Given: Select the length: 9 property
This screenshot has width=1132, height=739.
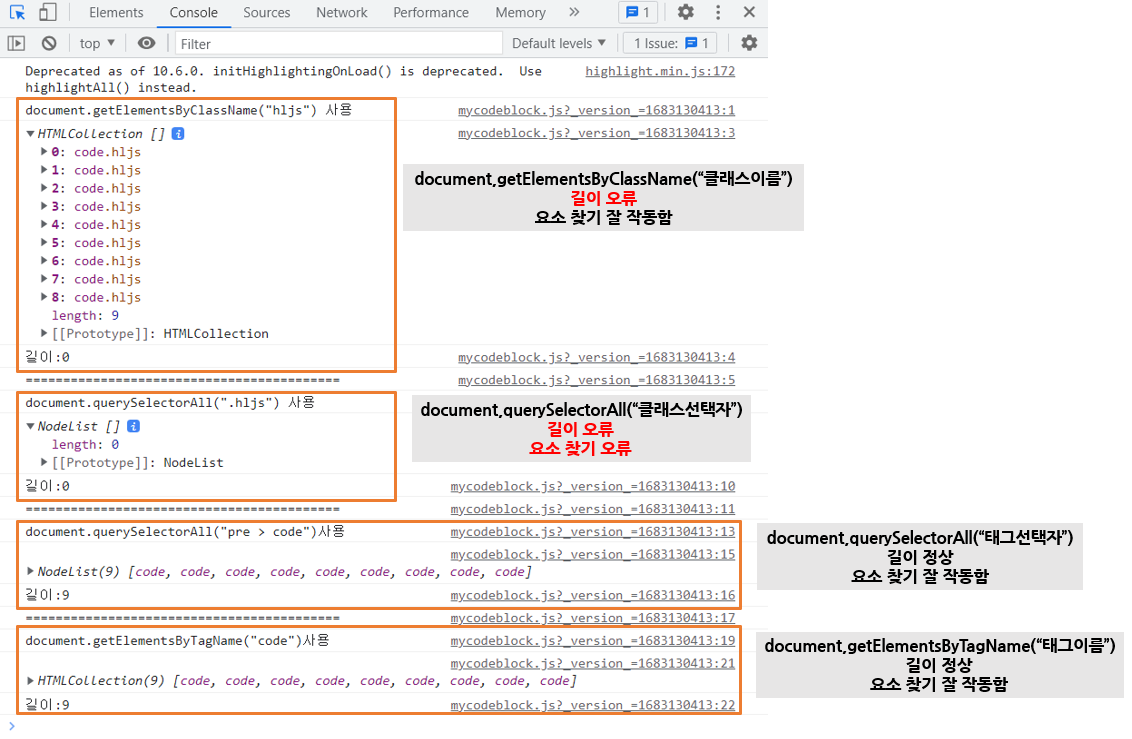Looking at the screenshot, I should (85, 315).
